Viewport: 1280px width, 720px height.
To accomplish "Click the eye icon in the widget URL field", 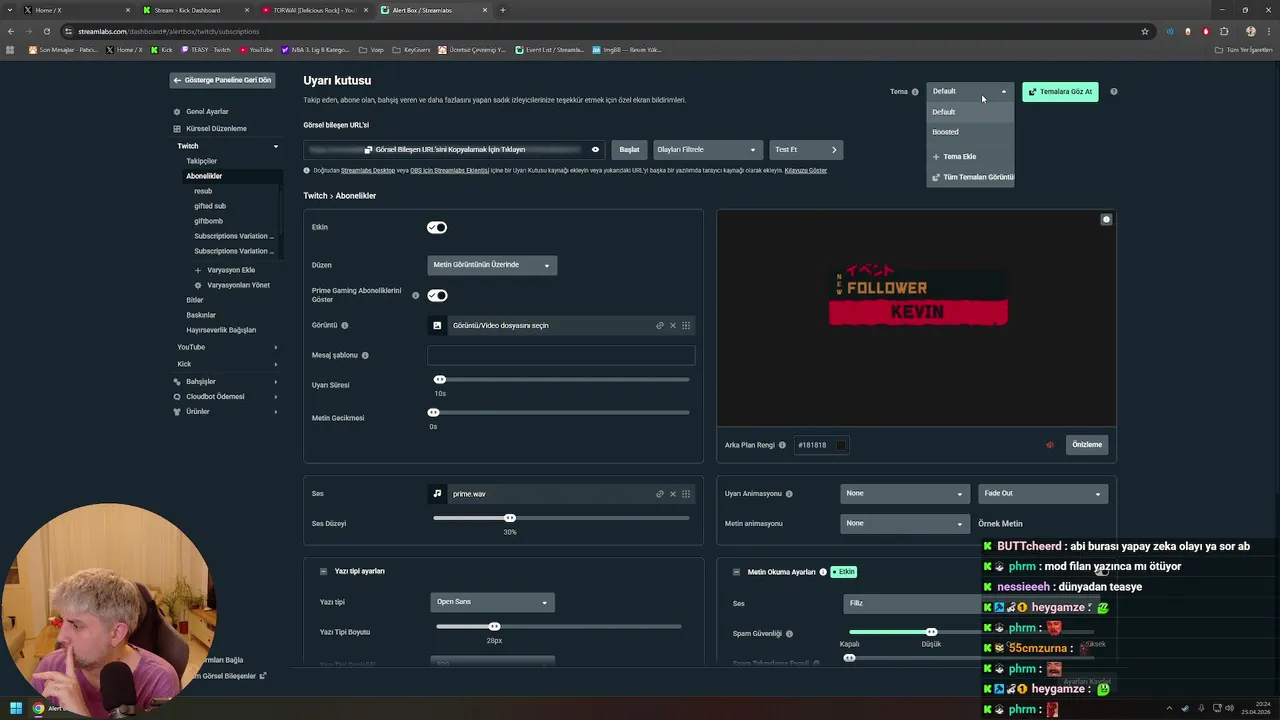I will pos(595,150).
